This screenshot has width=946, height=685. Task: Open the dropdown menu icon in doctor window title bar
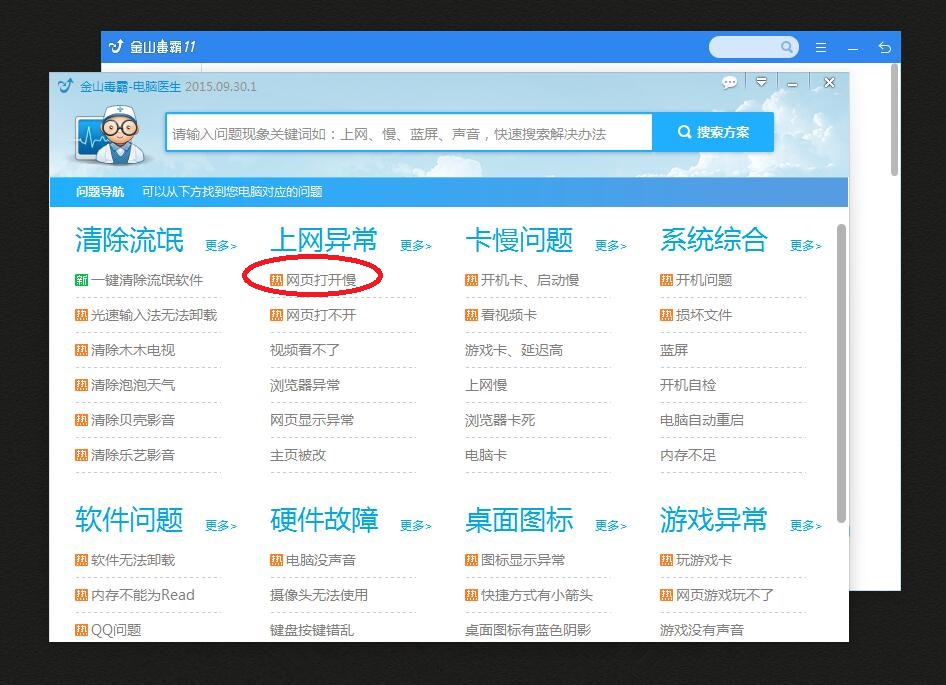click(761, 82)
